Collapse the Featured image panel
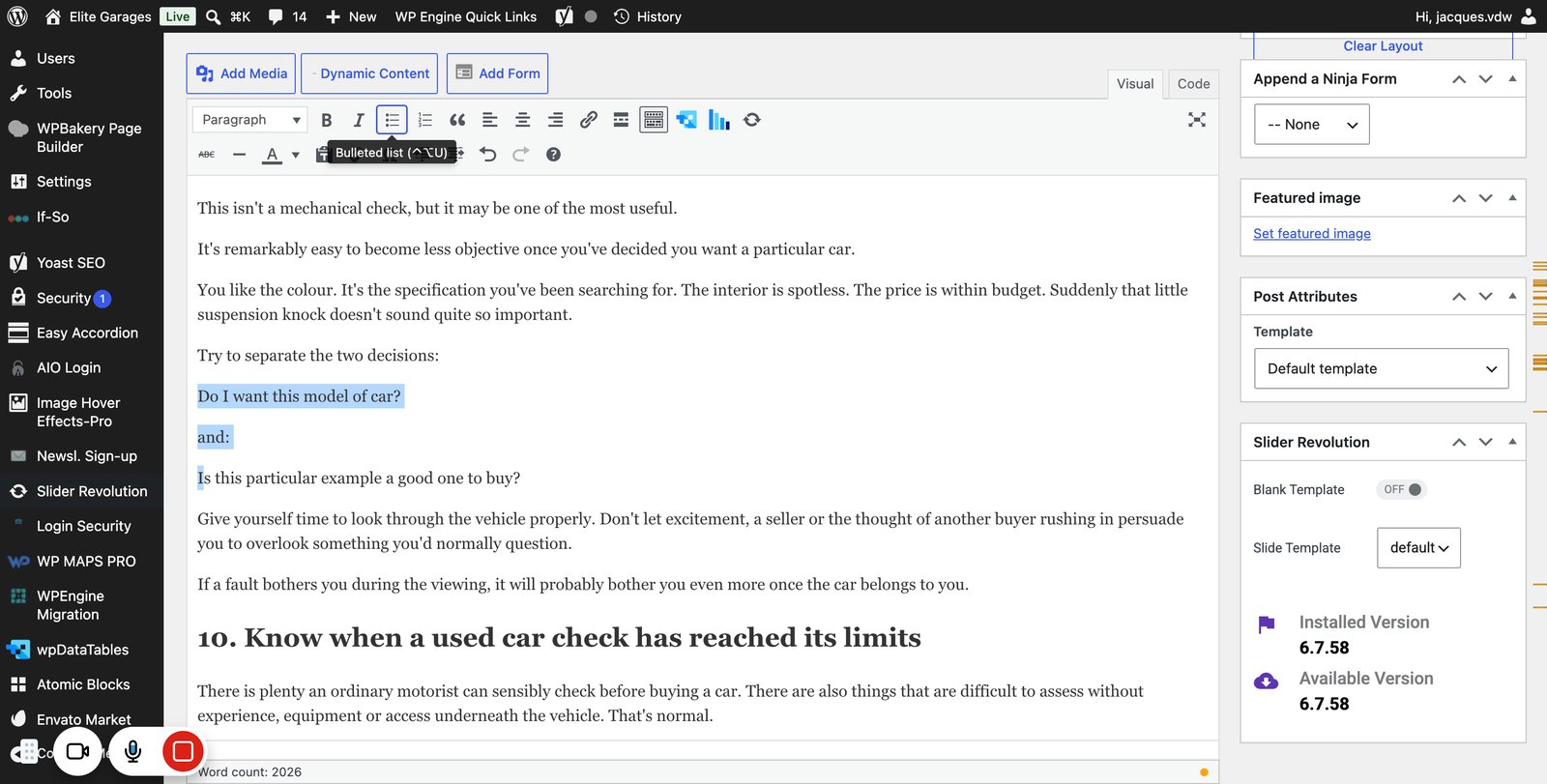1547x784 pixels. [x=1513, y=198]
